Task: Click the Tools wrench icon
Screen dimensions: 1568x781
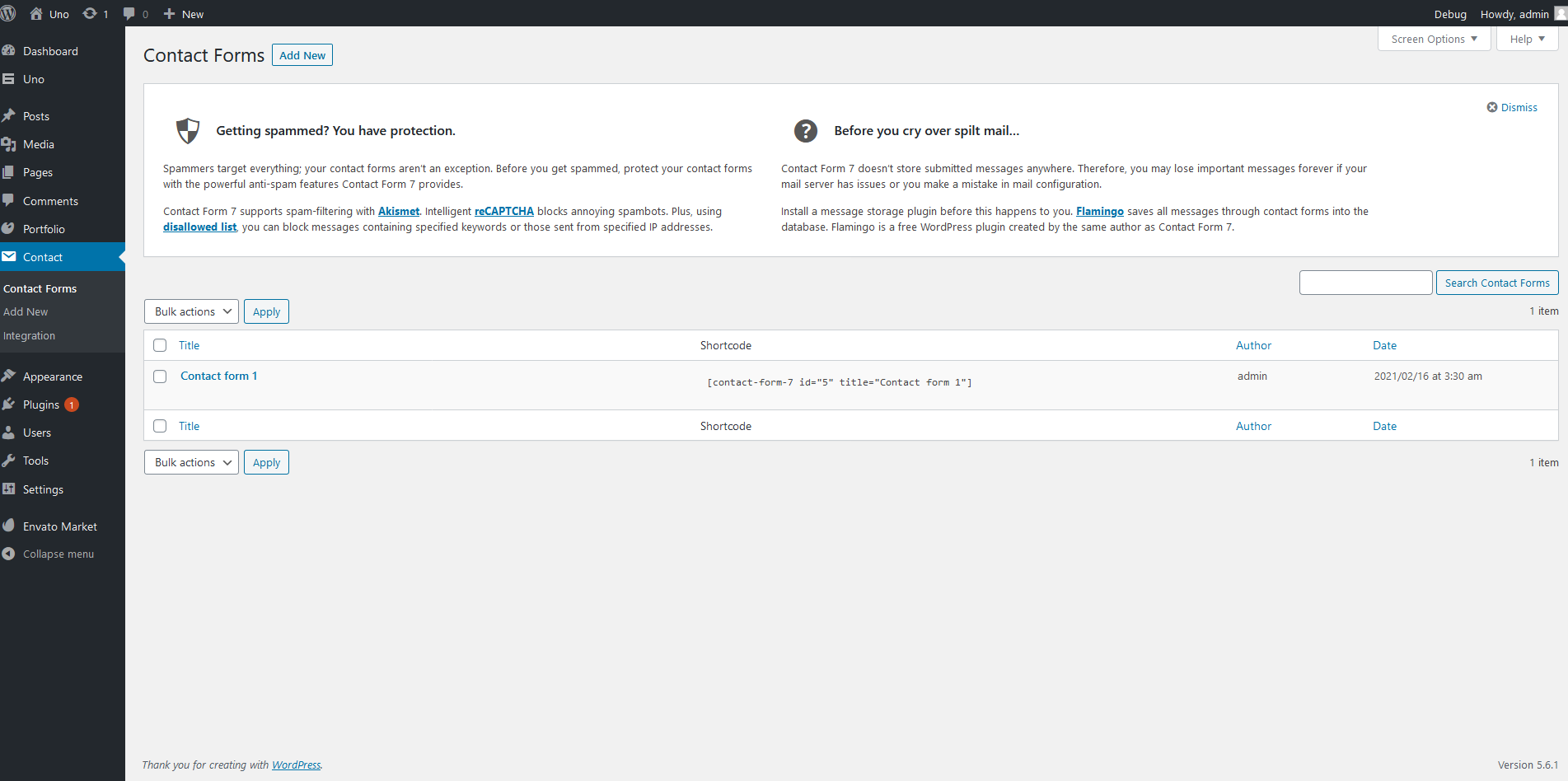Action: click(x=9, y=461)
